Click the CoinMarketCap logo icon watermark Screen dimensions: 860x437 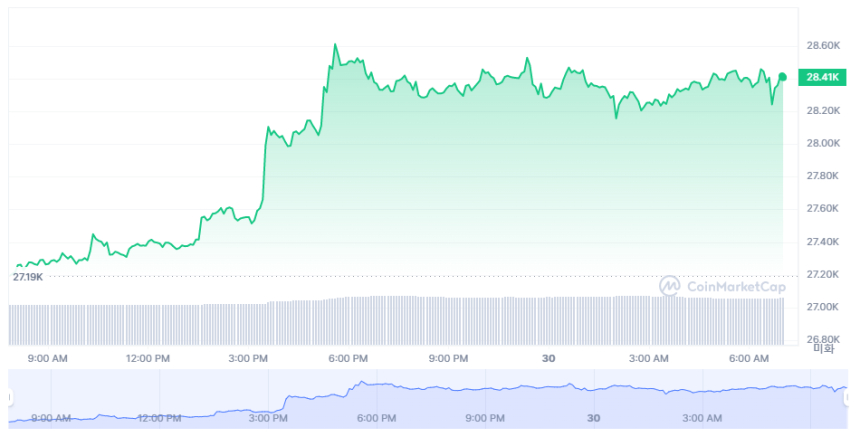click(669, 286)
